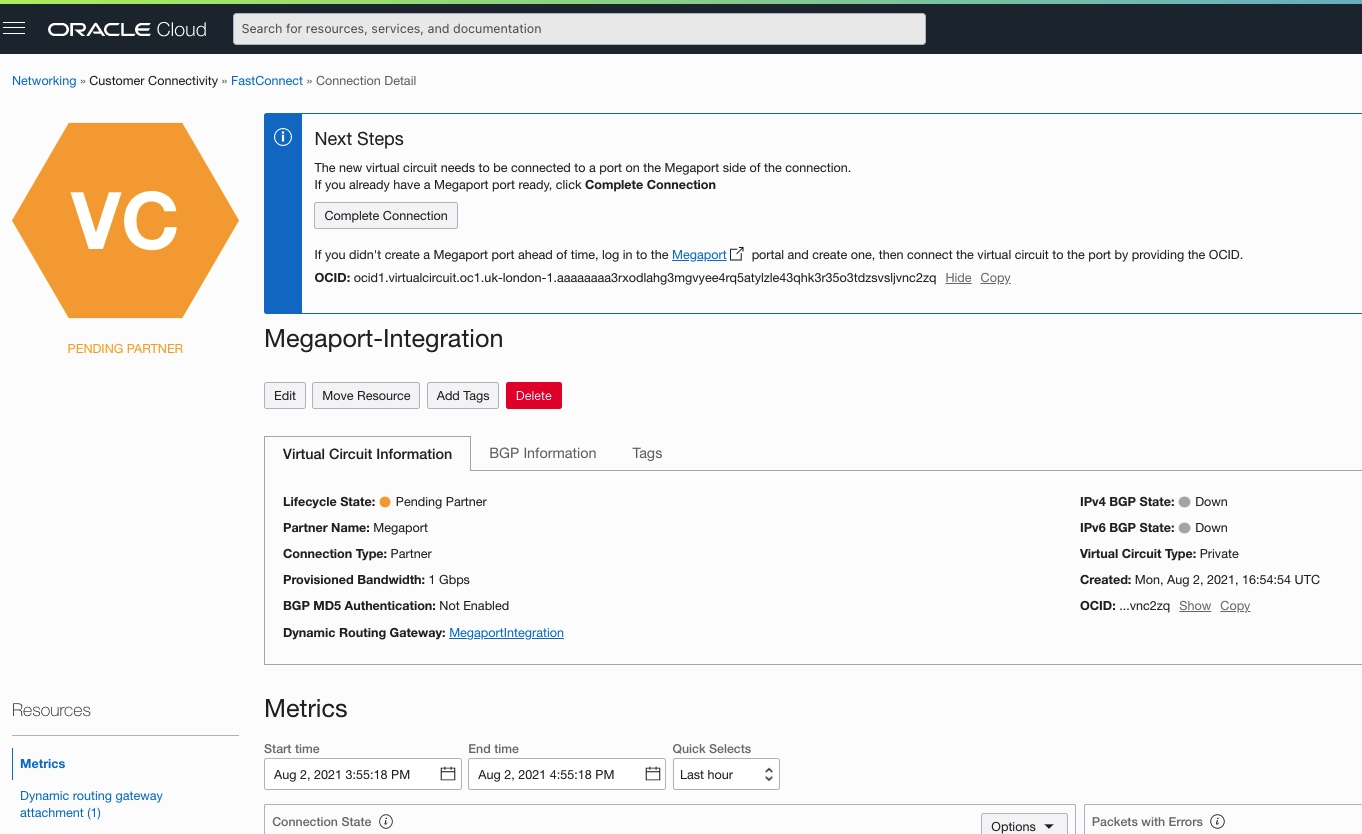Click the VC hexagon resource icon
Viewport: 1362px width, 834px height.
[x=125, y=220]
